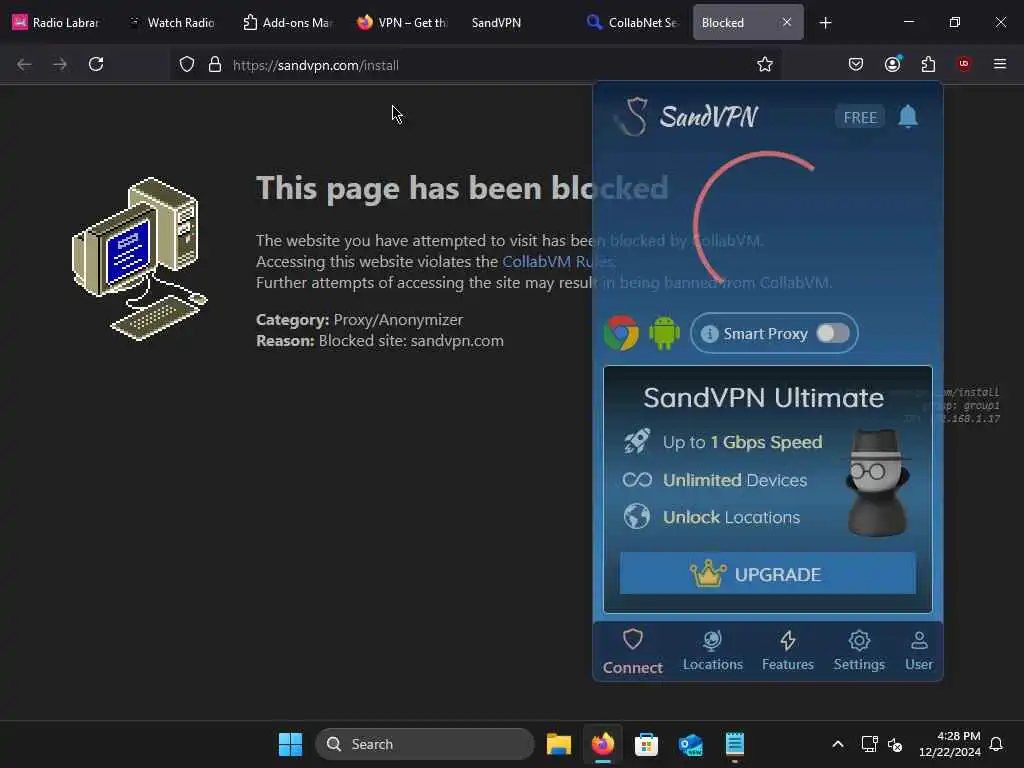
Task: Switch to the Radio Labrar browser tab
Action: [x=56, y=23]
